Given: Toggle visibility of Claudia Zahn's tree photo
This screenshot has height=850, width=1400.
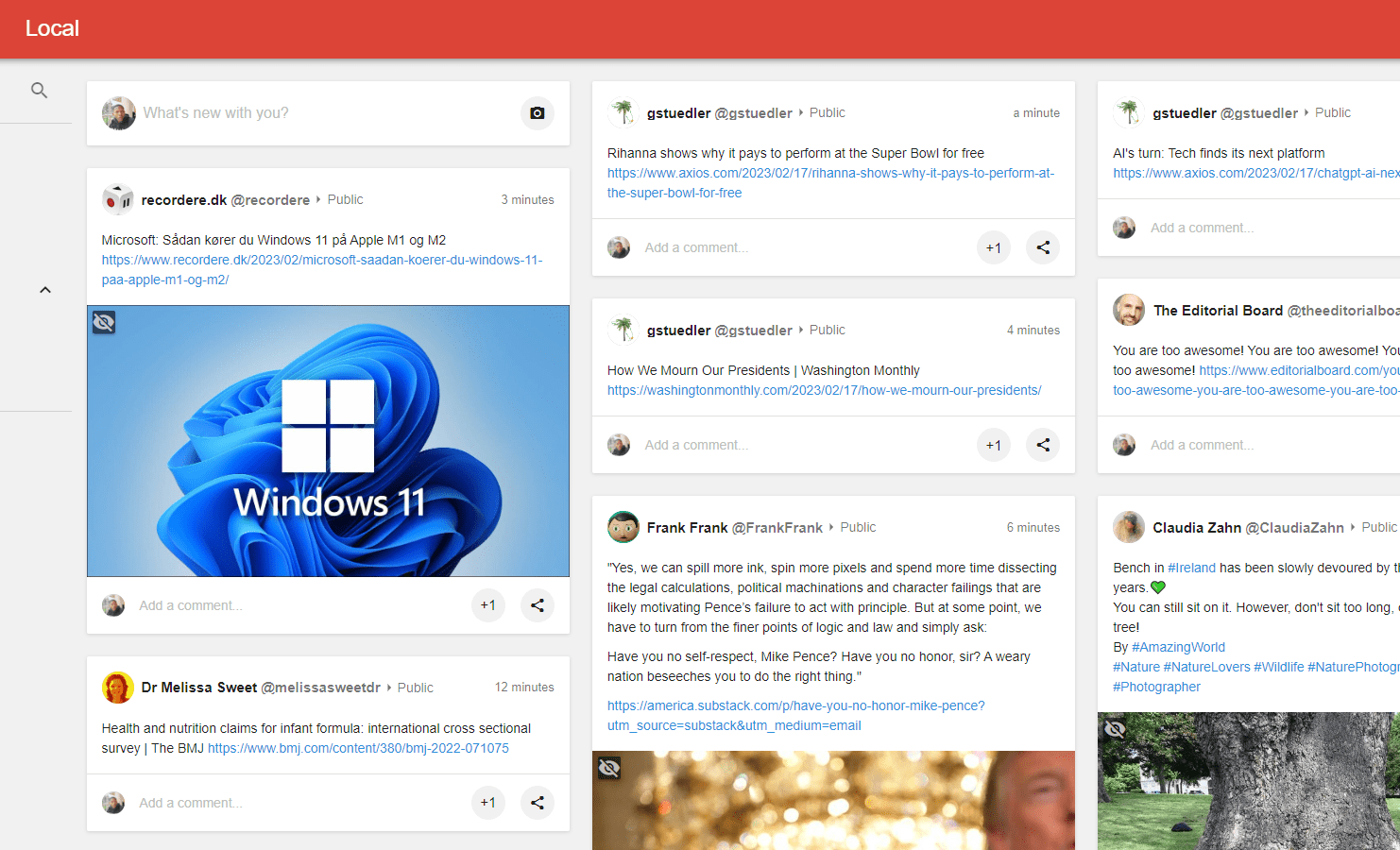Looking at the screenshot, I should click(x=1115, y=729).
